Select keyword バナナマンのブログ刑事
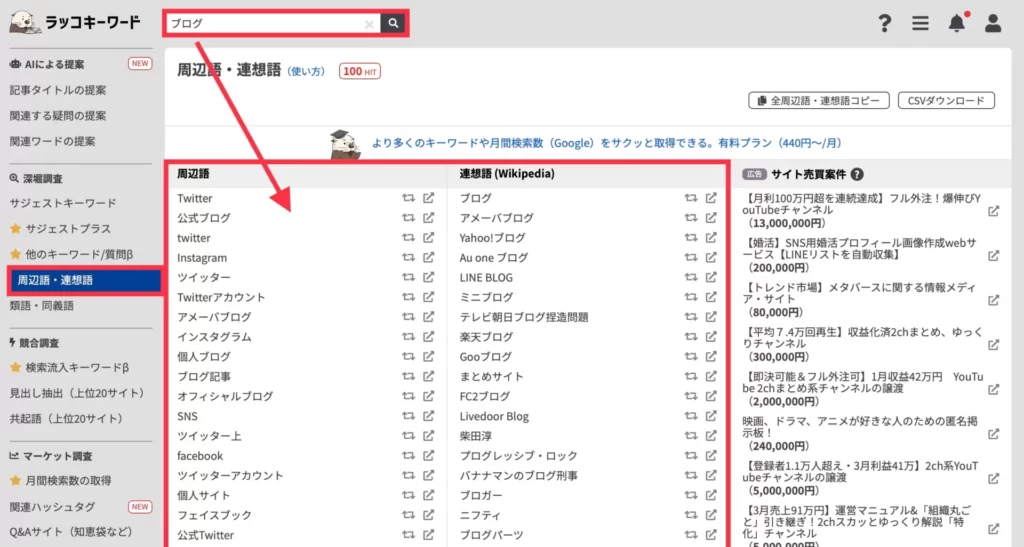The image size is (1024, 547). coord(519,475)
